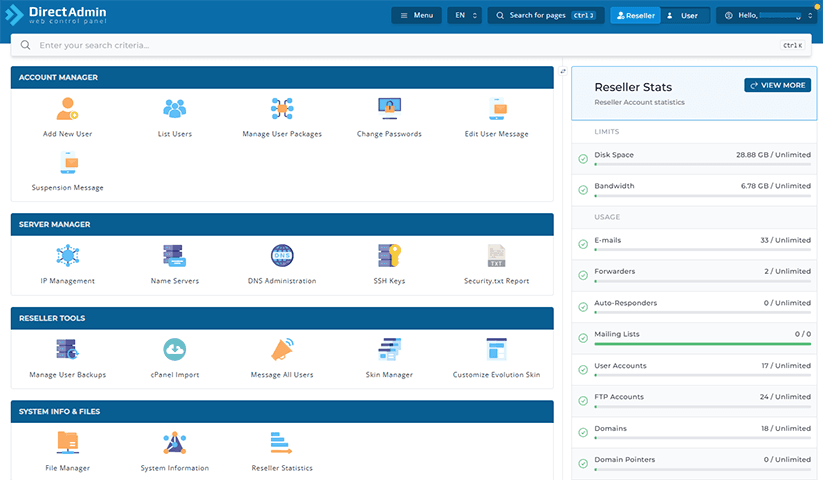
Task: Click the FTP Accounts status check icon
Action: click(583, 401)
